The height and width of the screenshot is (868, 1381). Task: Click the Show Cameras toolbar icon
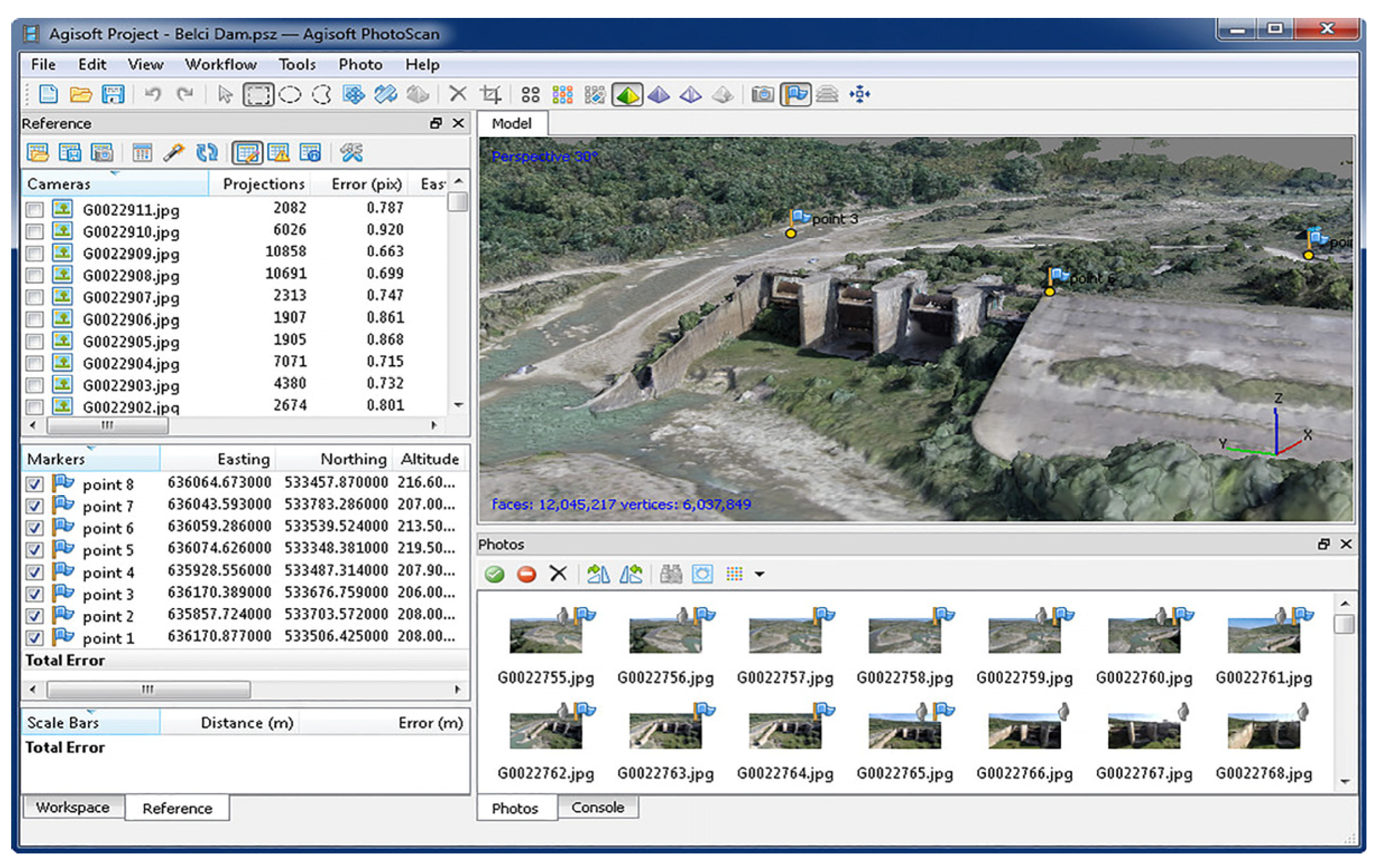click(762, 94)
